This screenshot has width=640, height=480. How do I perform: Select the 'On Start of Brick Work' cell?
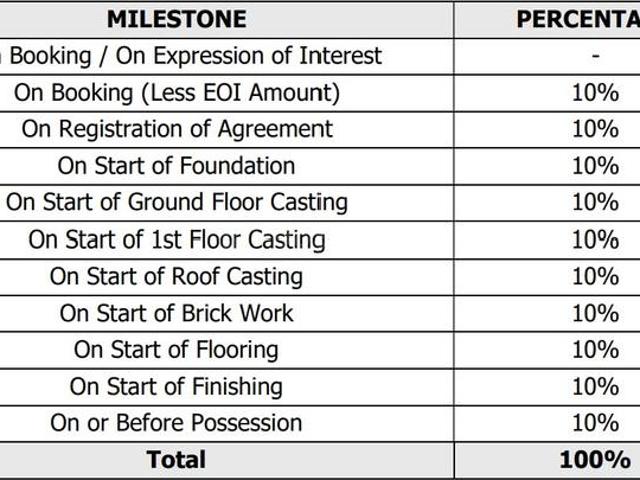[177, 313]
